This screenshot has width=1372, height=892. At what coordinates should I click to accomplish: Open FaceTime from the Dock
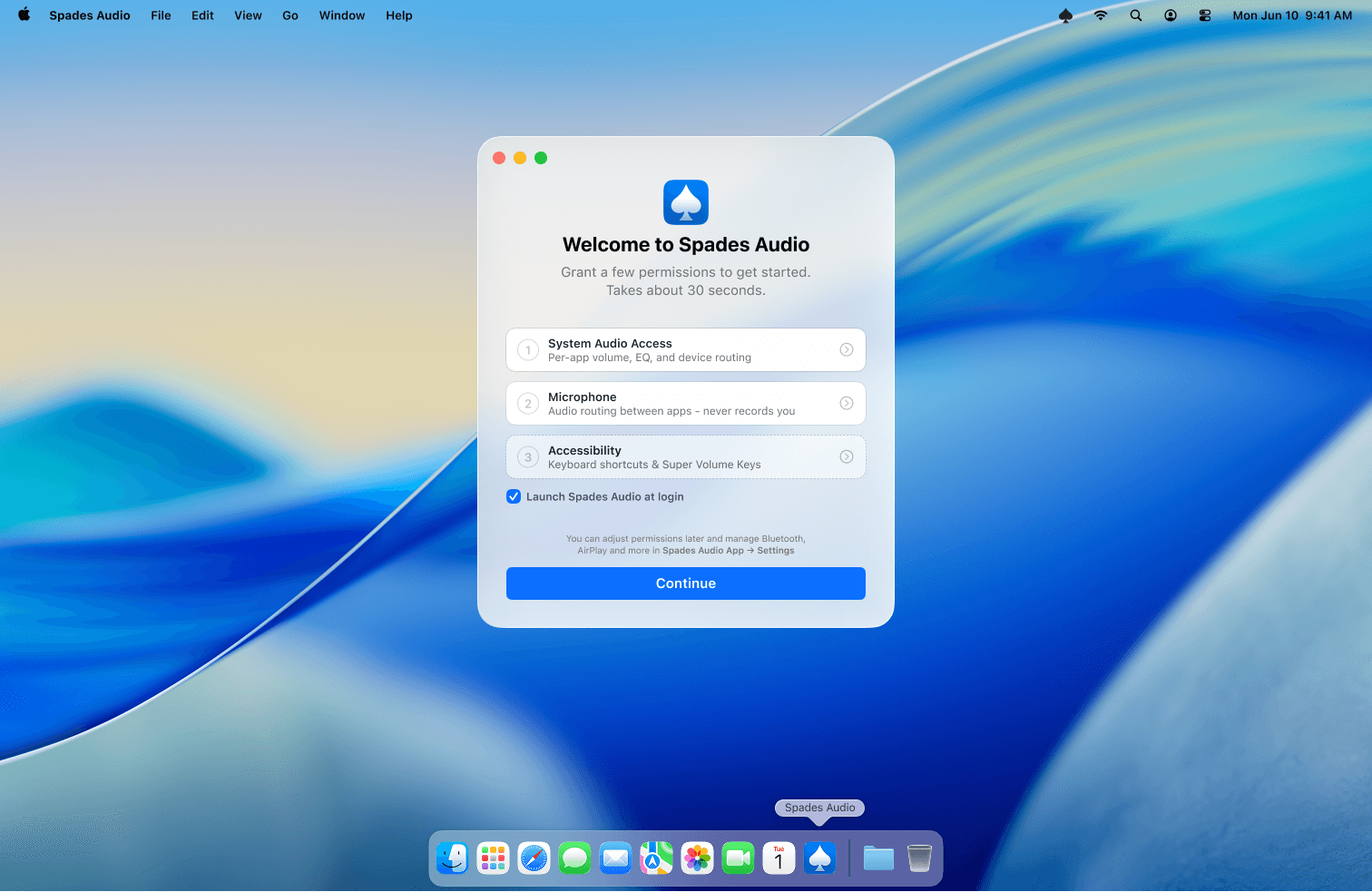coord(738,858)
